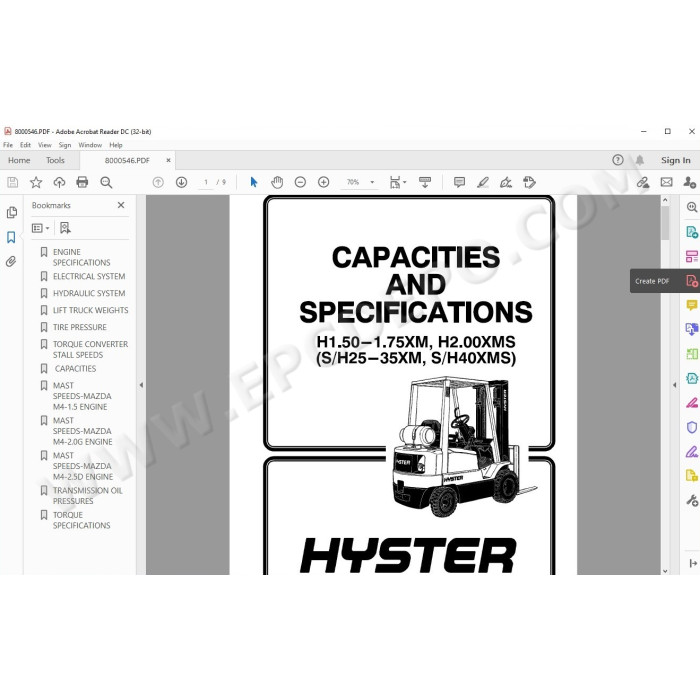This screenshot has width=700, height=700.
Task: Open the Sign menu
Action: click(x=65, y=145)
